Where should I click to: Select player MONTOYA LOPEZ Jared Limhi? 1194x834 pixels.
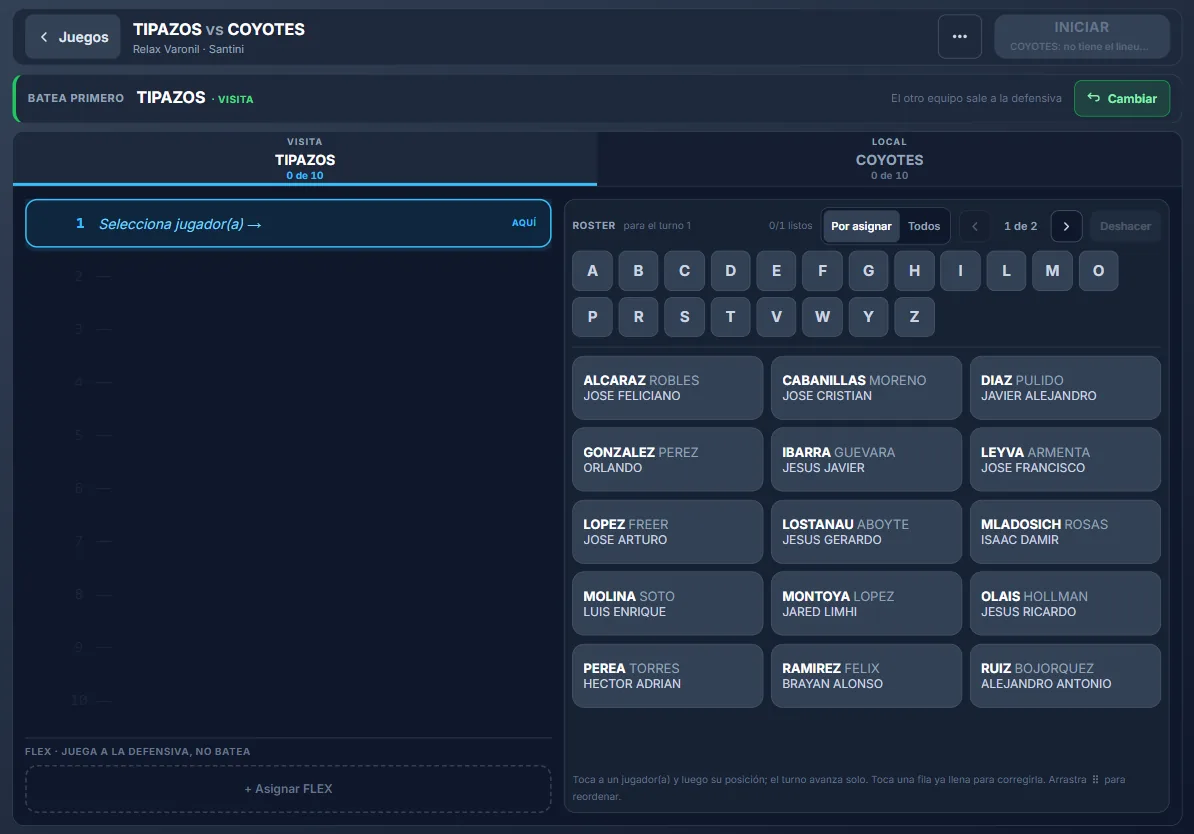coord(867,603)
